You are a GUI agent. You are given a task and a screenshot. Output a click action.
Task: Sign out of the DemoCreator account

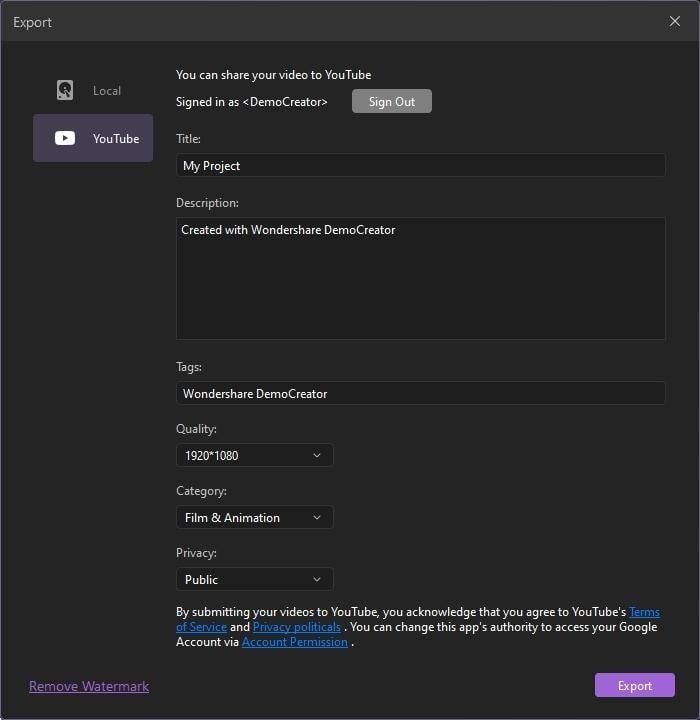(391, 102)
